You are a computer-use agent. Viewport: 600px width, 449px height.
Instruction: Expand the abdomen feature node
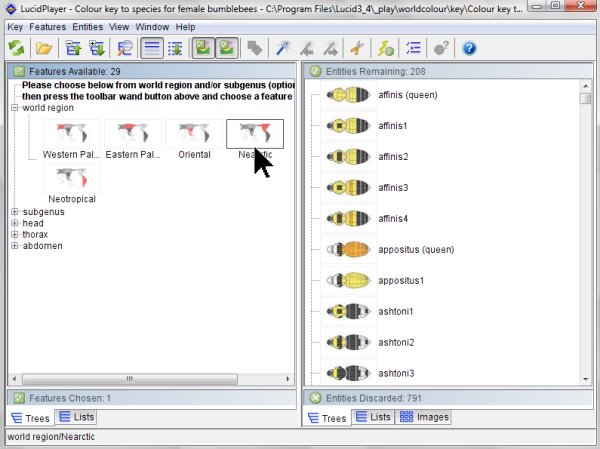point(15,246)
